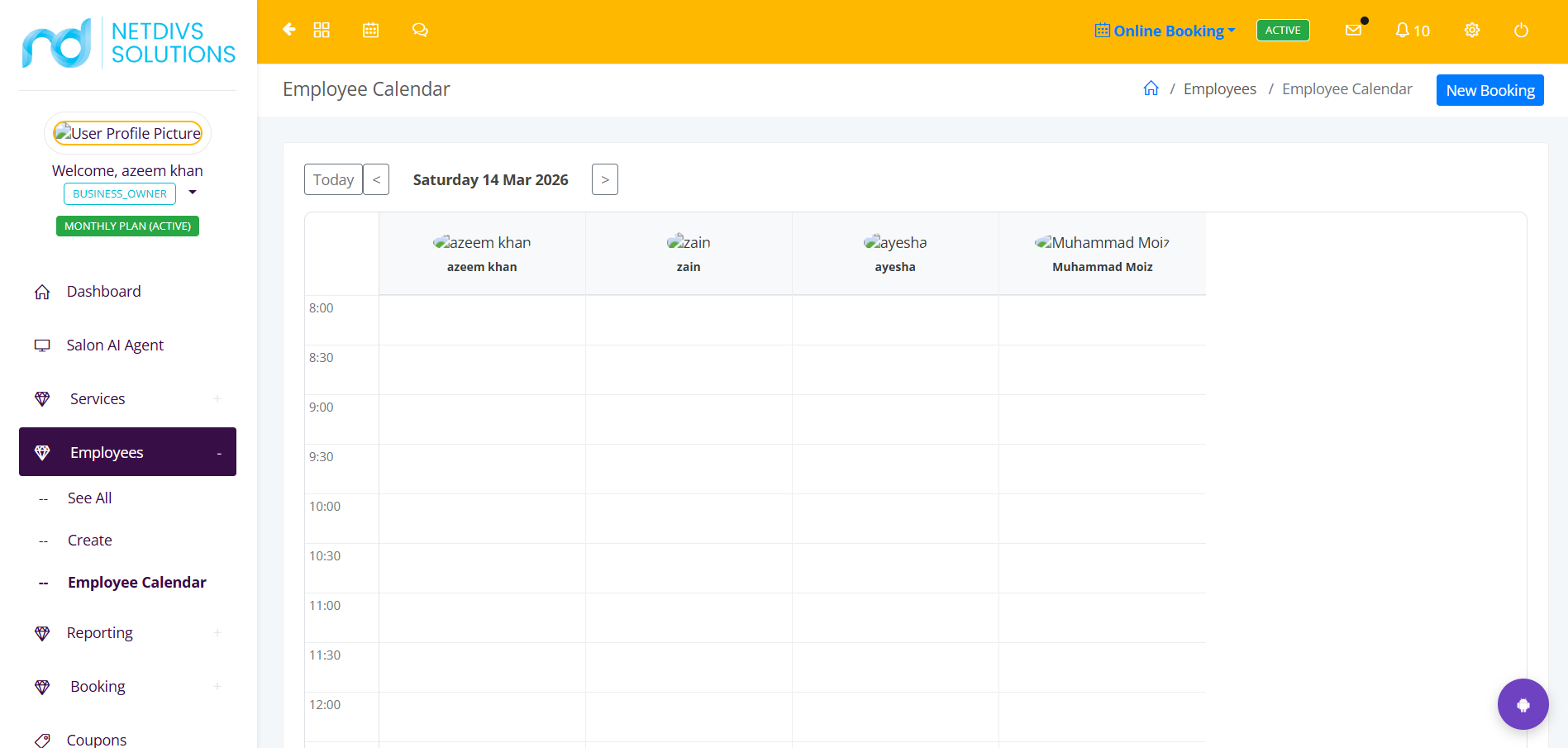1568x748 pixels.
Task: Open the mail envelope icon
Action: (1353, 30)
